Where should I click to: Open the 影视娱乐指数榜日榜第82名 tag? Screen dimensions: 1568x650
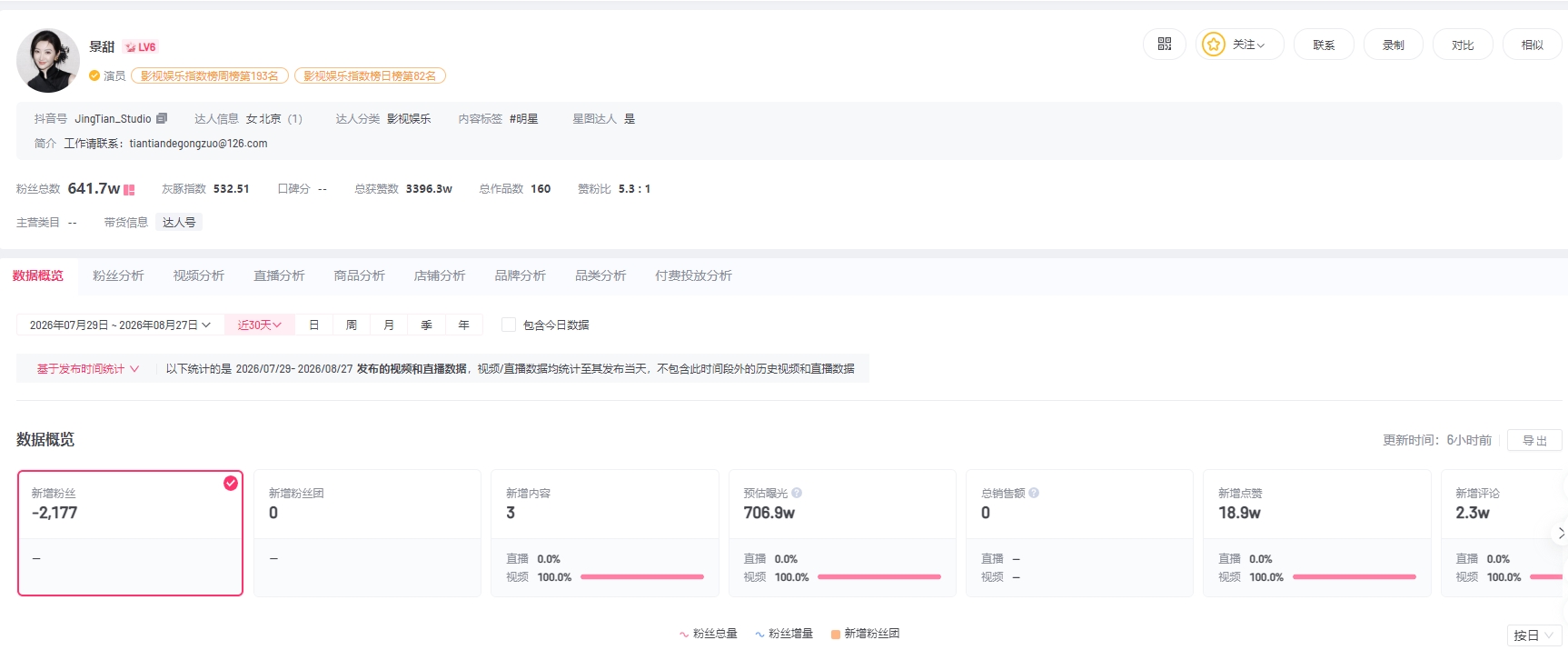point(370,75)
